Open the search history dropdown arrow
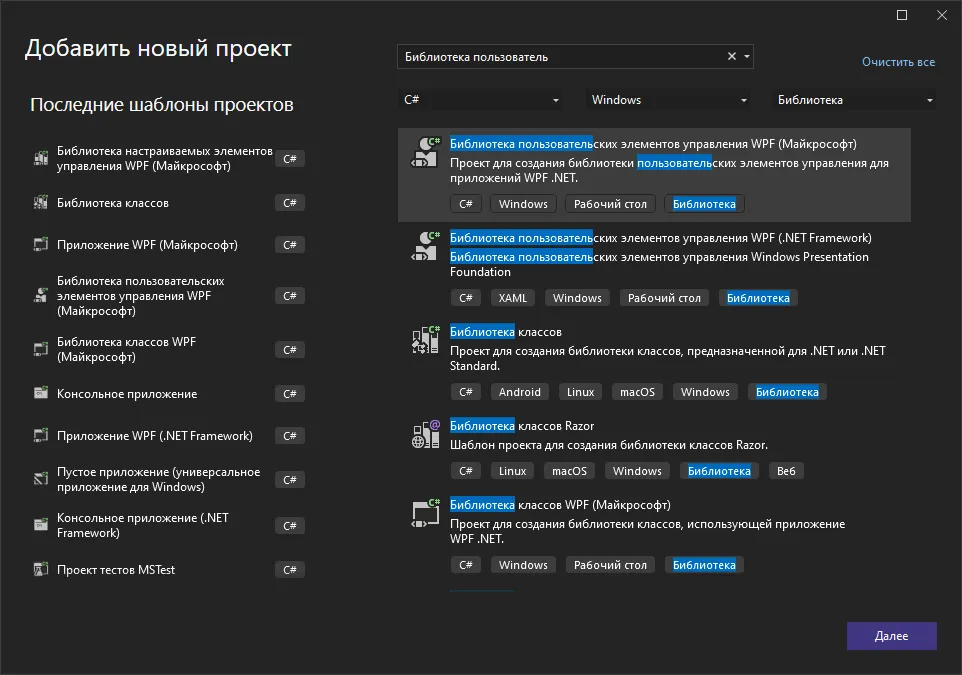962x675 pixels. (x=747, y=56)
